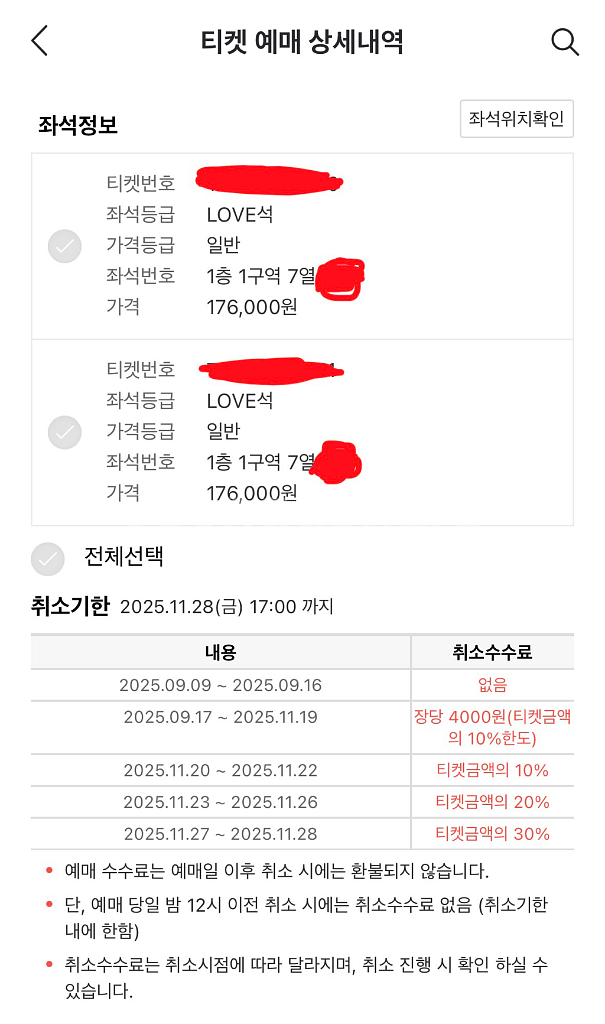
Task: Click the 취소수수료 column header
Action: coord(492,653)
